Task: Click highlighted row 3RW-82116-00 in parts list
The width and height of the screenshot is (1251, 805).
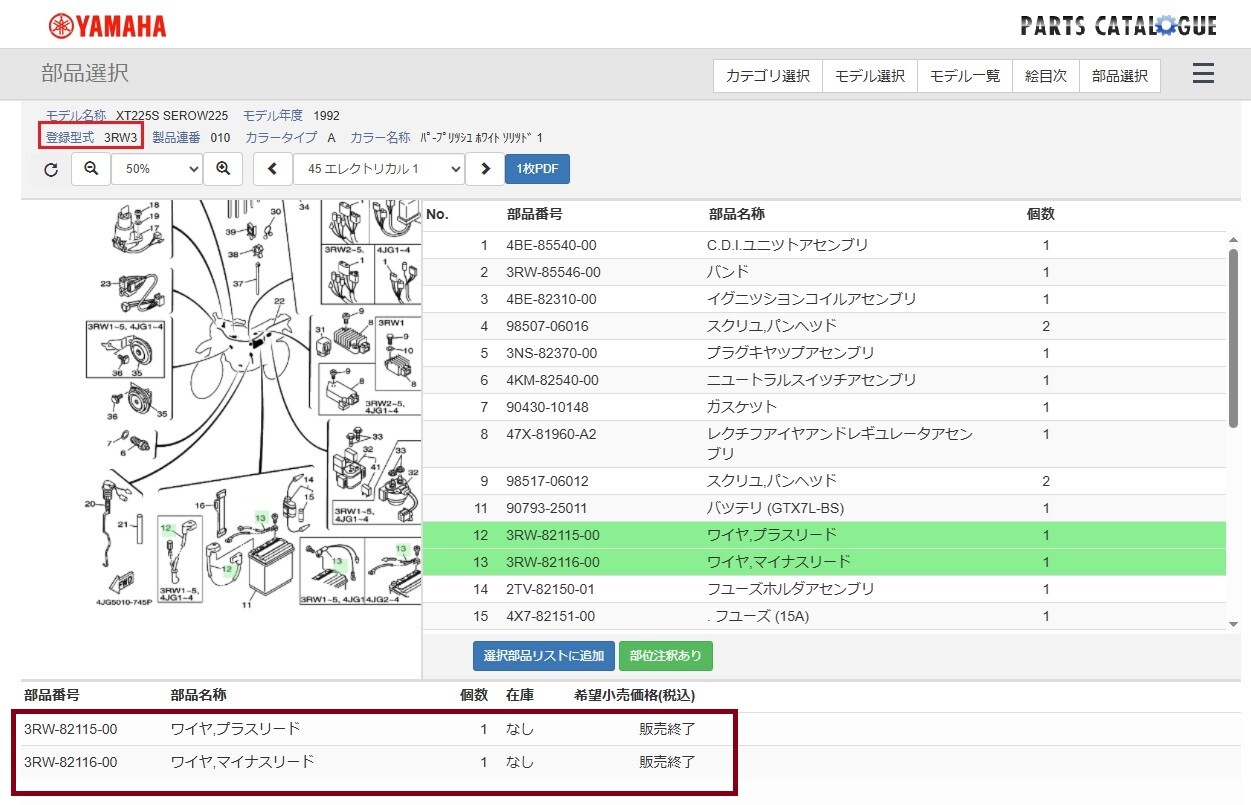Action: pyautogui.click(x=824, y=562)
